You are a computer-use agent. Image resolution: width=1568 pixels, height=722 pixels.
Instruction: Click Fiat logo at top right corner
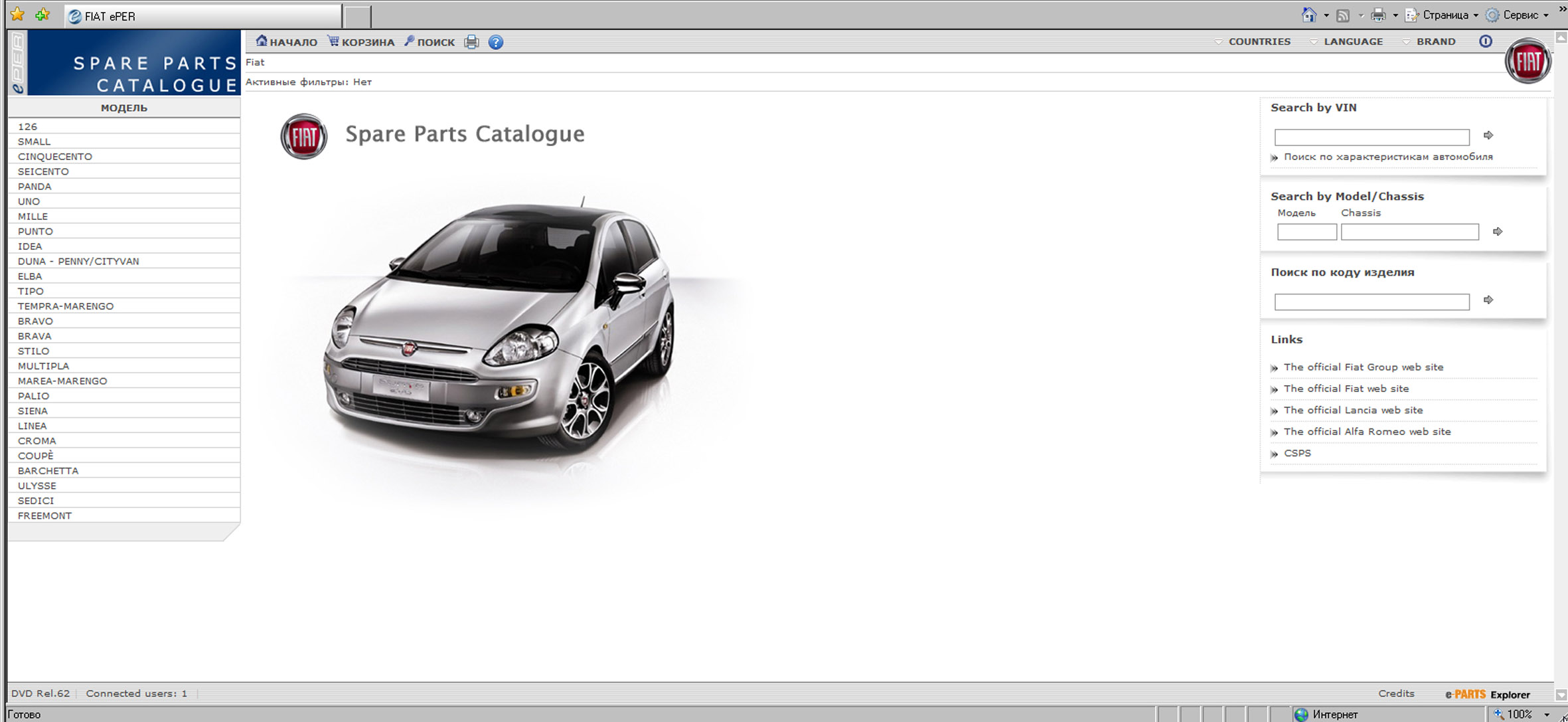click(x=1528, y=61)
